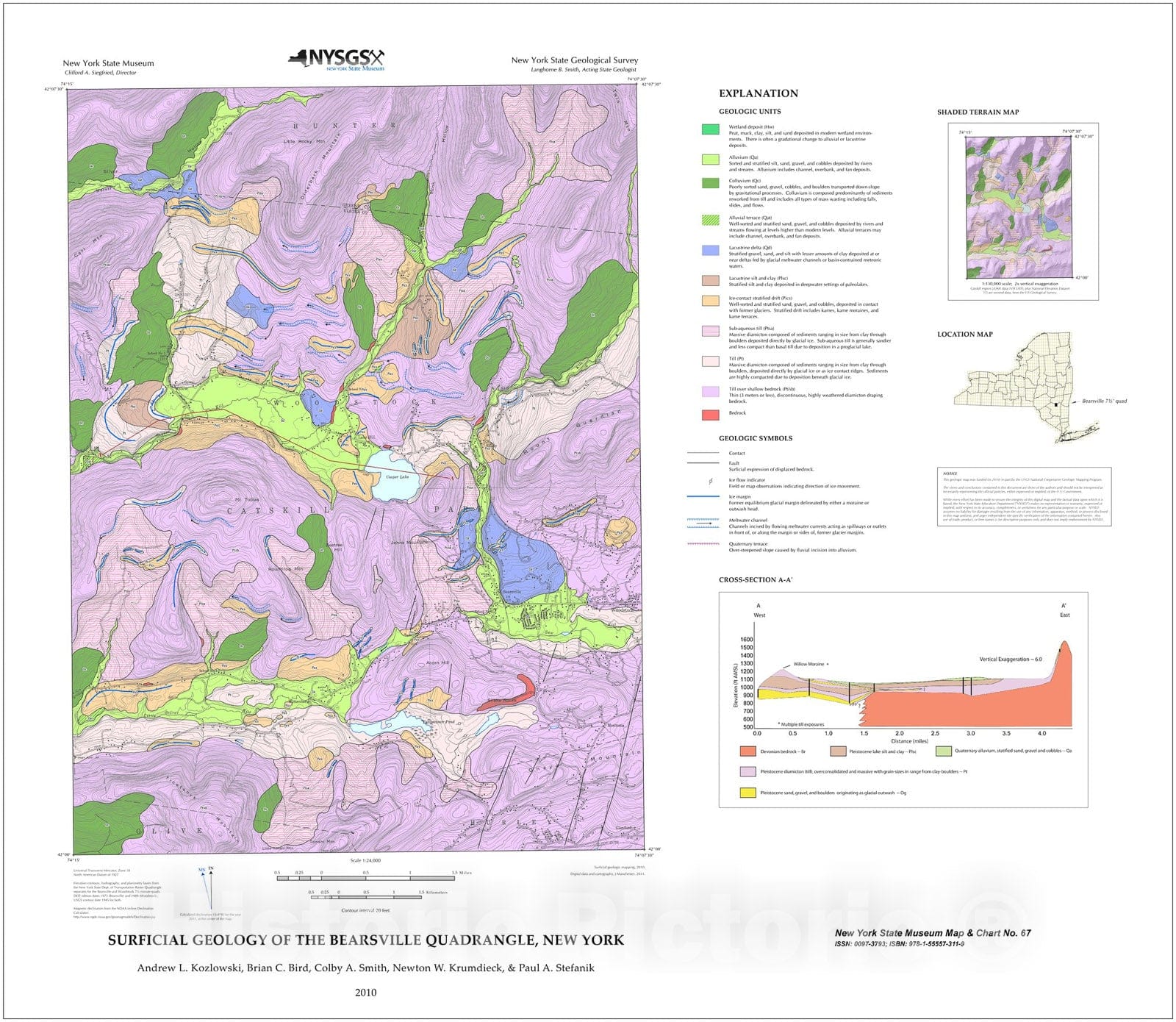Click the 'New York State Geological Survey' header
The width and height of the screenshot is (1176, 1022).
(x=575, y=60)
